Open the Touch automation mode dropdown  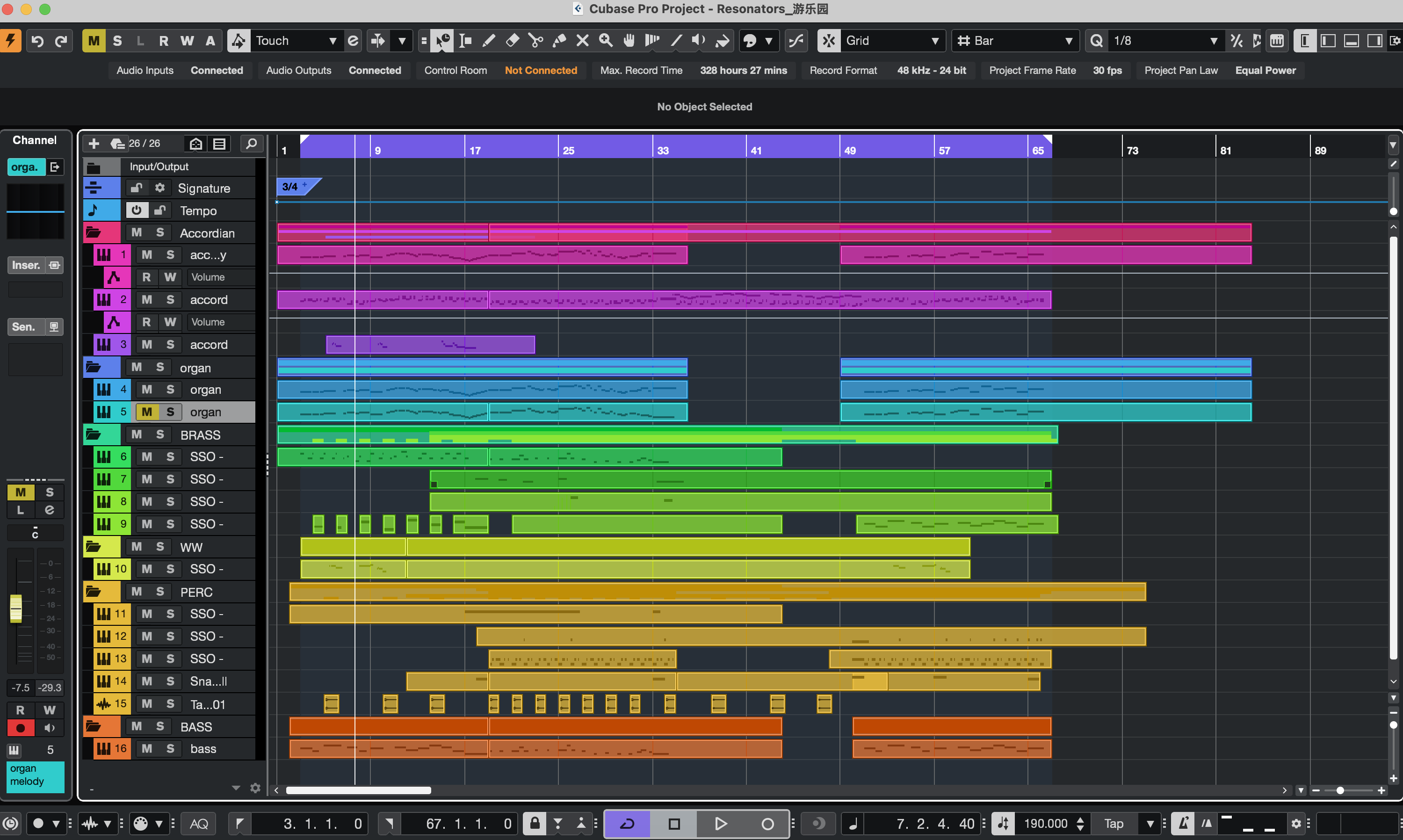point(297,41)
